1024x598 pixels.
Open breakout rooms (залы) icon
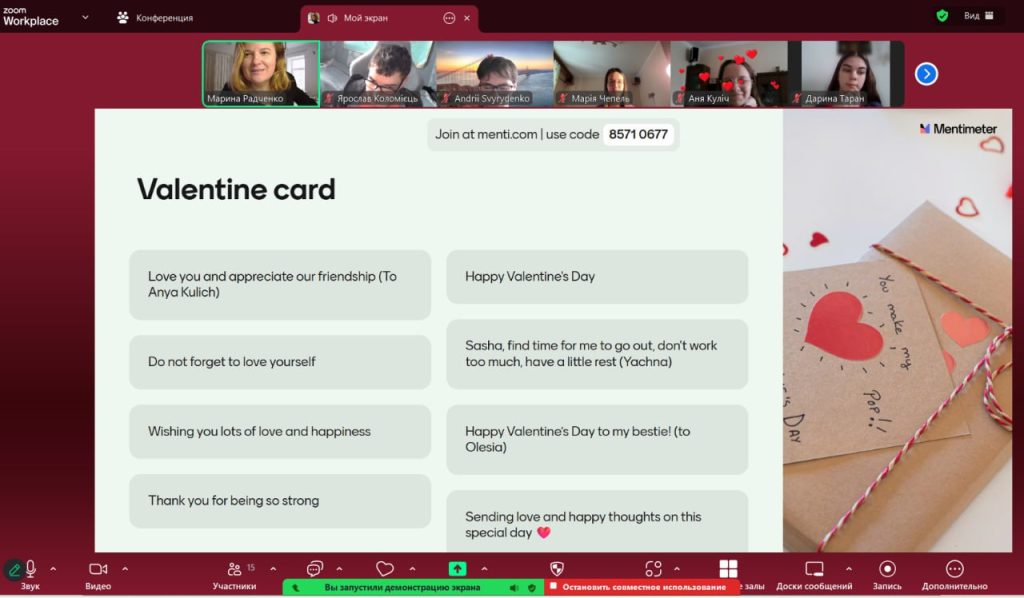point(728,569)
